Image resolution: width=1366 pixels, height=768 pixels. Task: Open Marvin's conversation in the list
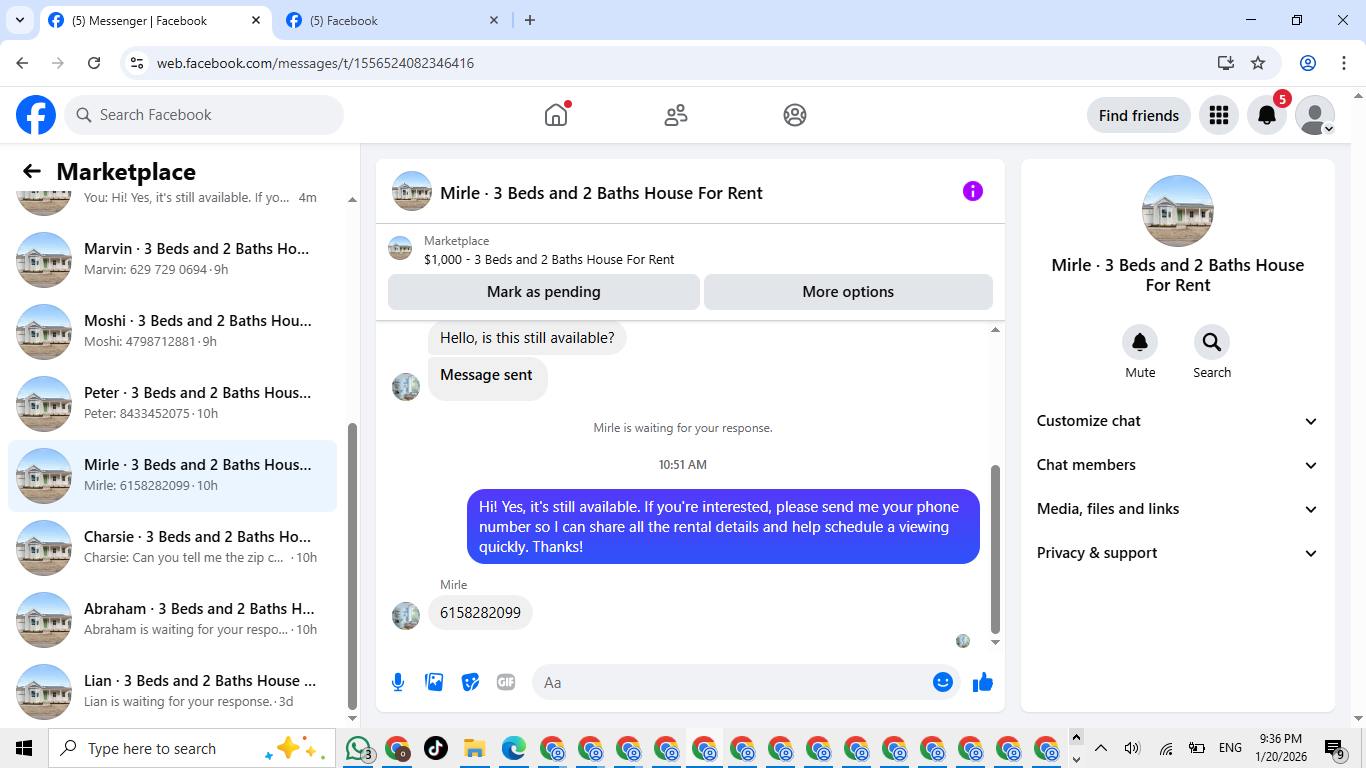[172, 260]
